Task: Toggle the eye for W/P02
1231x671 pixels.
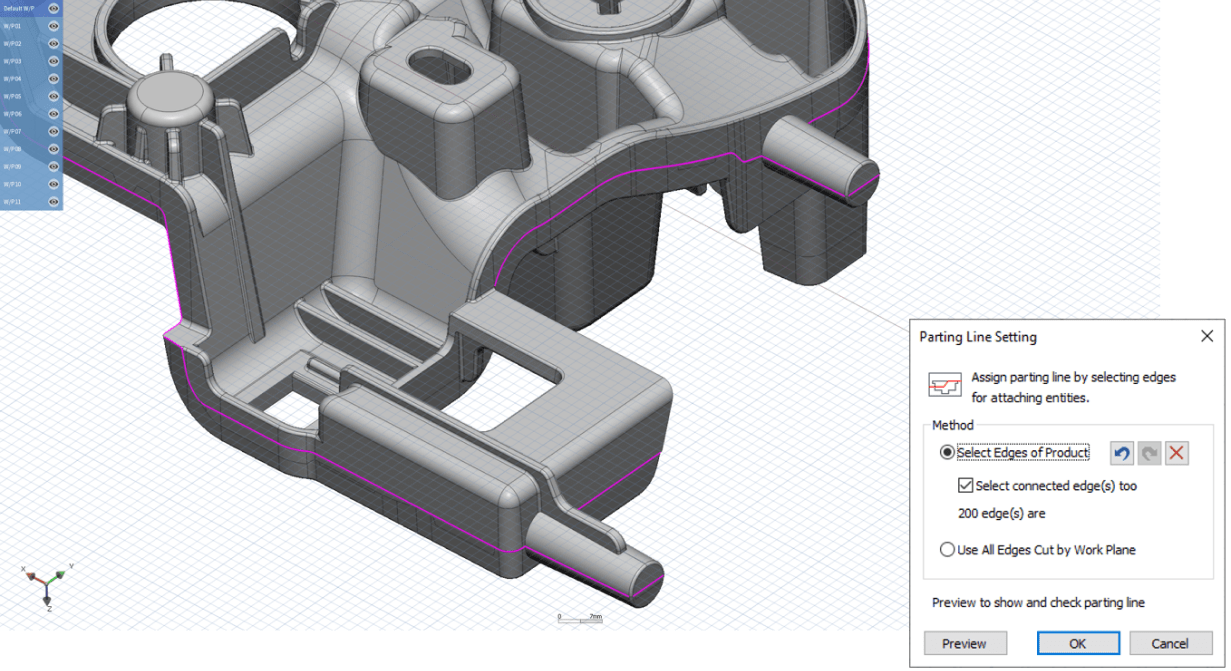Action: [53, 43]
